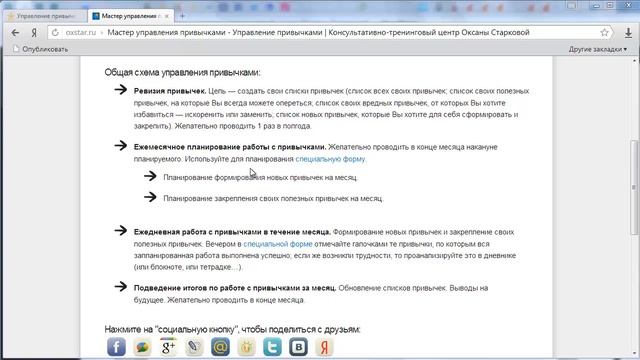This screenshot has height=360, width=640.
Task: Bookmark the page with the star icon
Action: coord(604,33)
